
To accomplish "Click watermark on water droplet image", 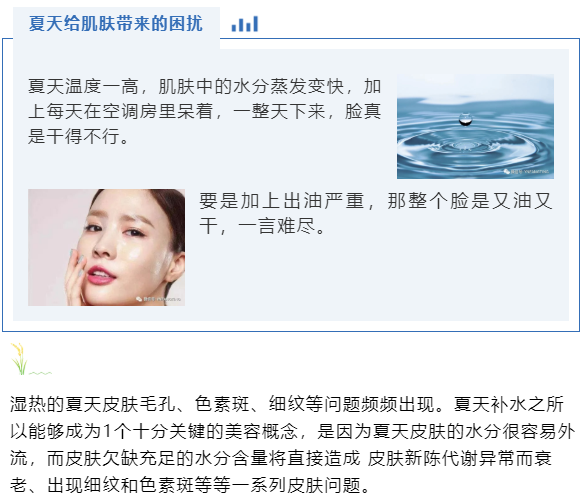I will point(526,171).
